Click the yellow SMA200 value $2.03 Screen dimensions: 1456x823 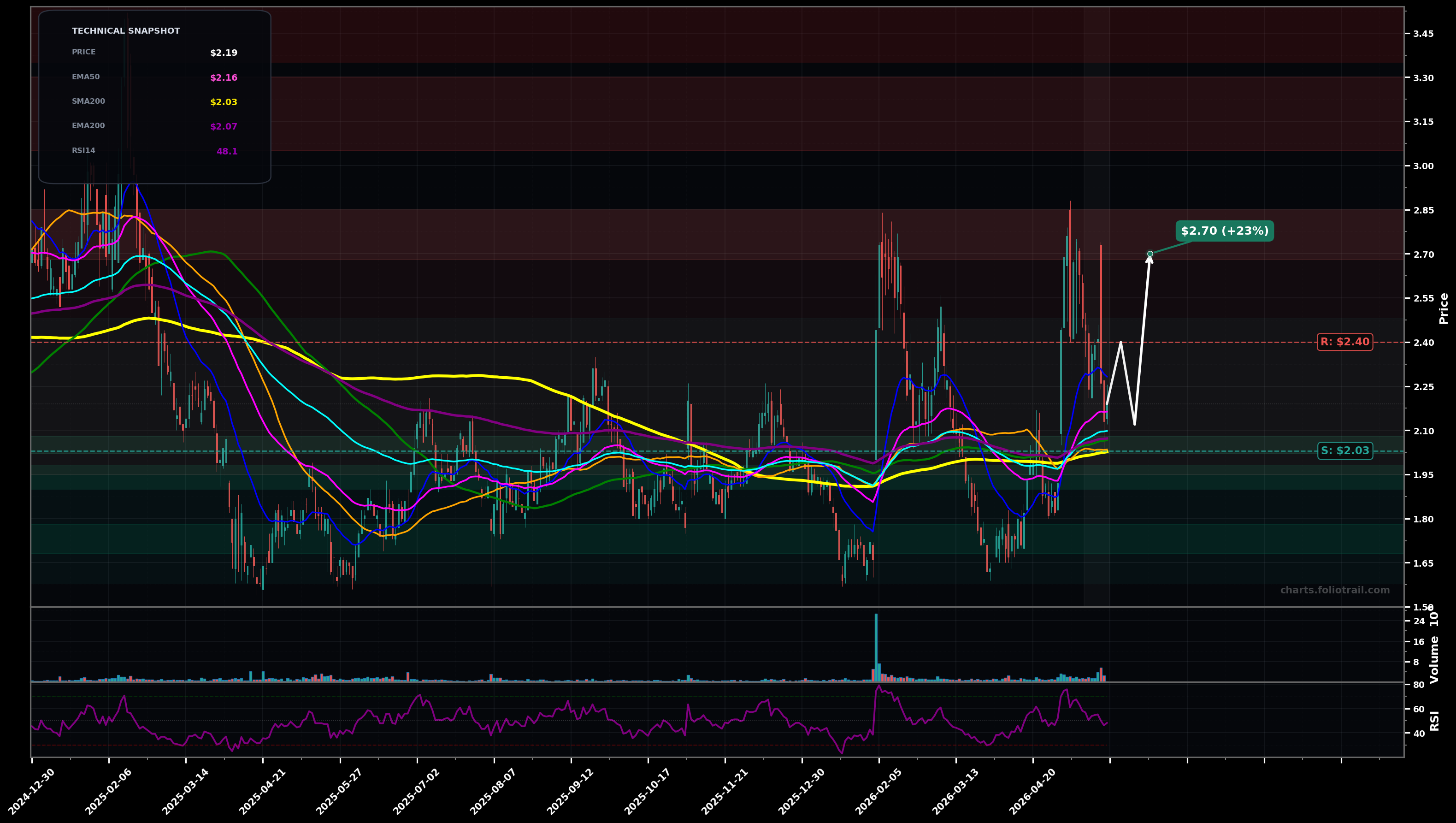[224, 102]
